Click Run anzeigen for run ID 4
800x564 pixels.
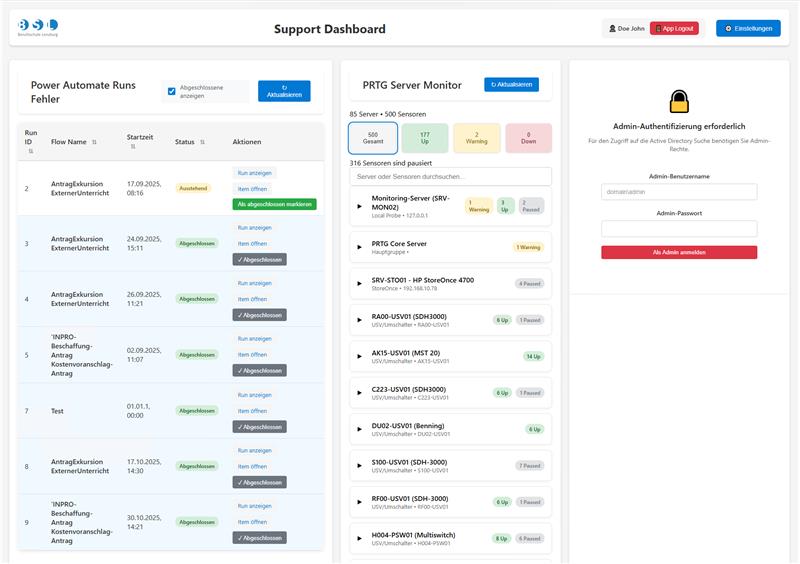254,283
